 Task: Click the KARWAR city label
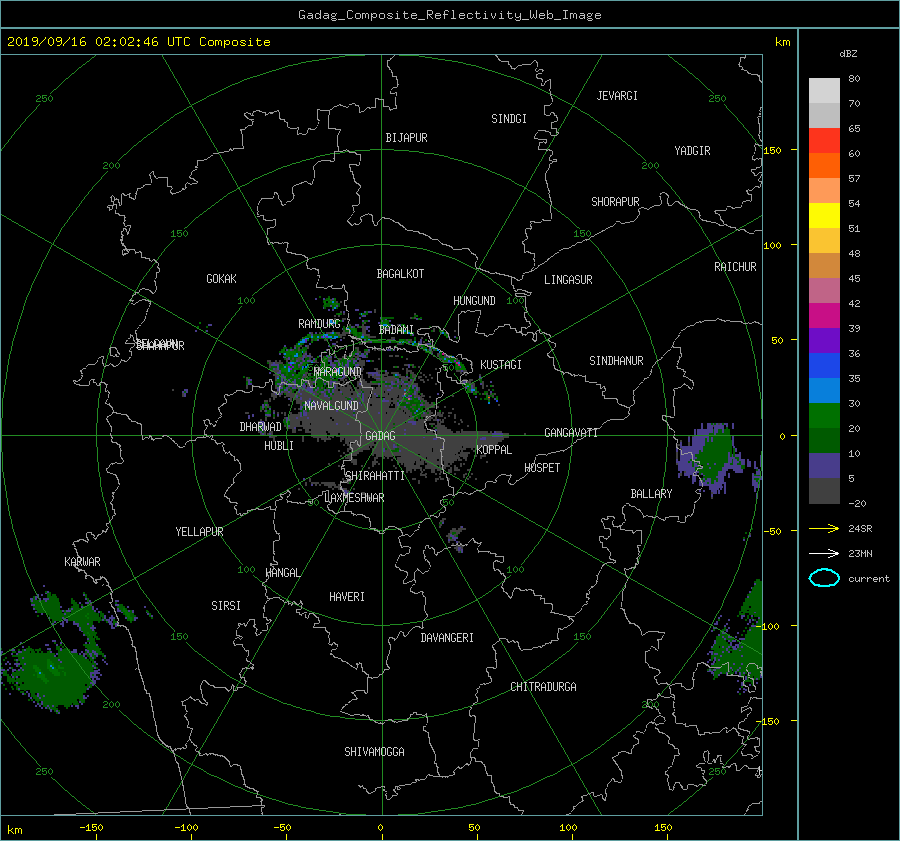tap(82, 562)
